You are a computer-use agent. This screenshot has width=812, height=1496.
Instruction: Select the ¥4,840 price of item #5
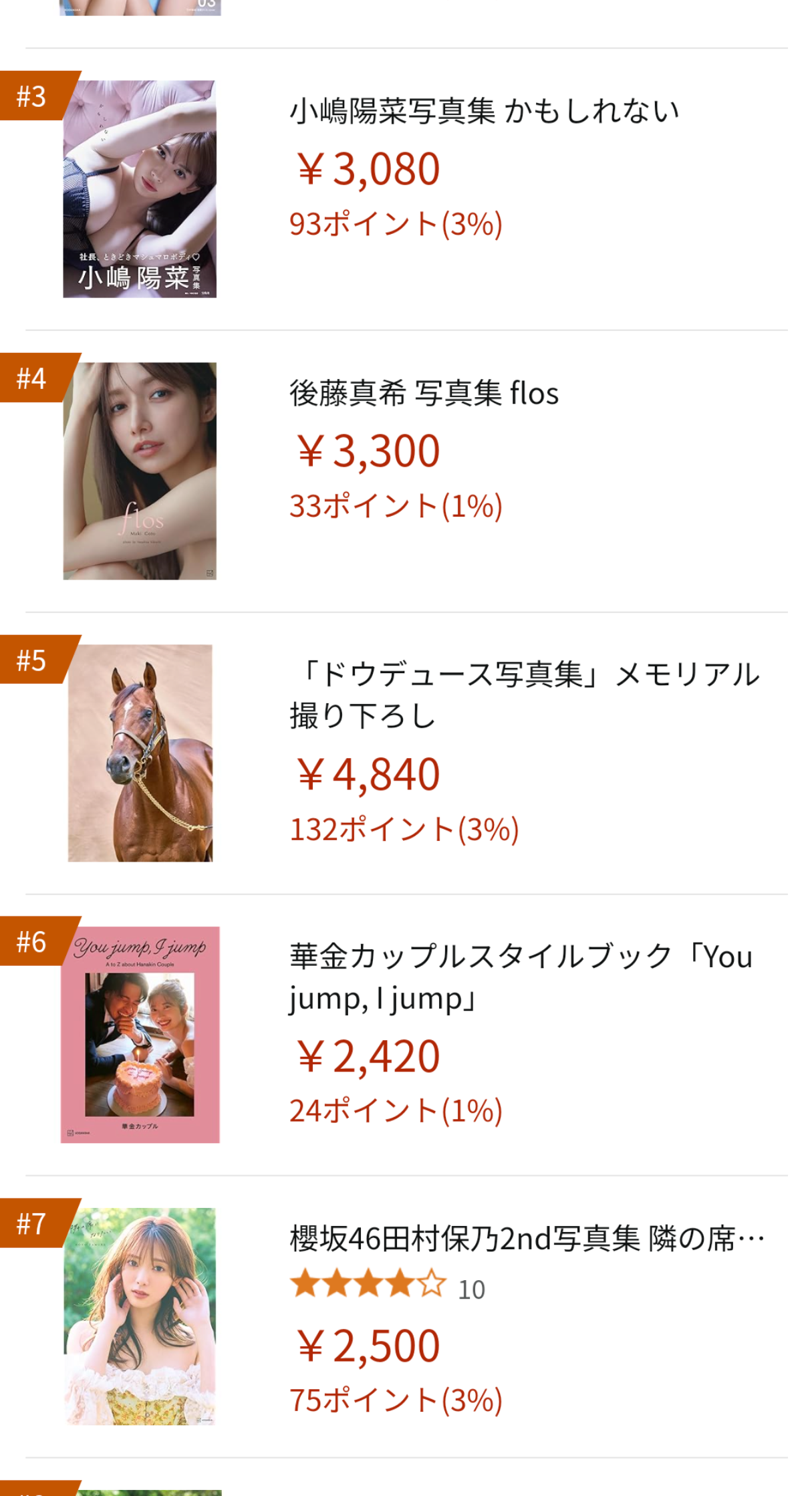pos(368,774)
